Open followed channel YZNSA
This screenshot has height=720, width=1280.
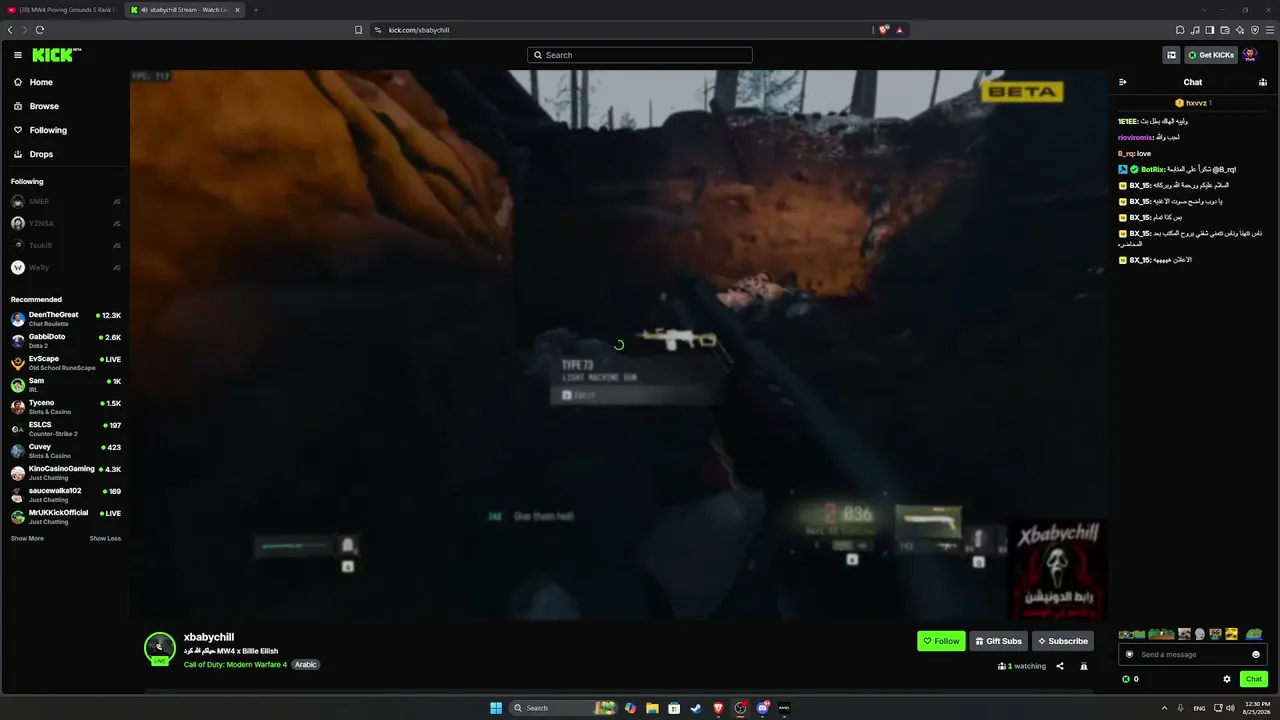66,224
